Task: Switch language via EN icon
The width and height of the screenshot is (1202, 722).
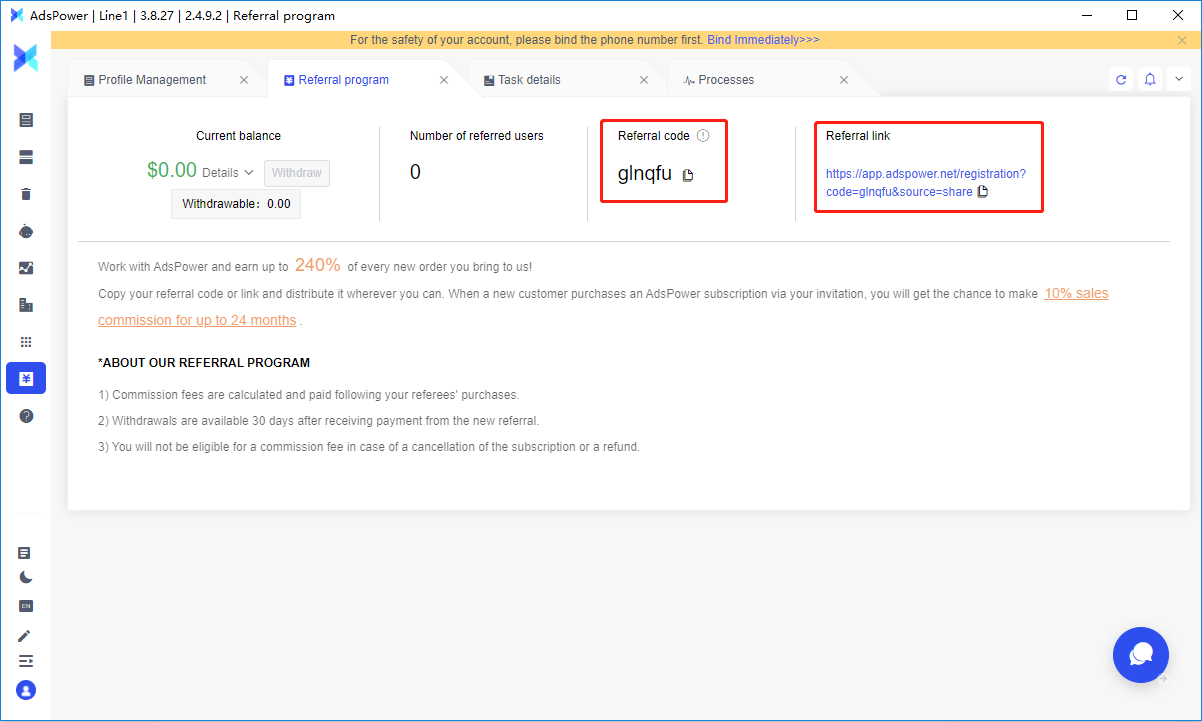Action: point(25,606)
